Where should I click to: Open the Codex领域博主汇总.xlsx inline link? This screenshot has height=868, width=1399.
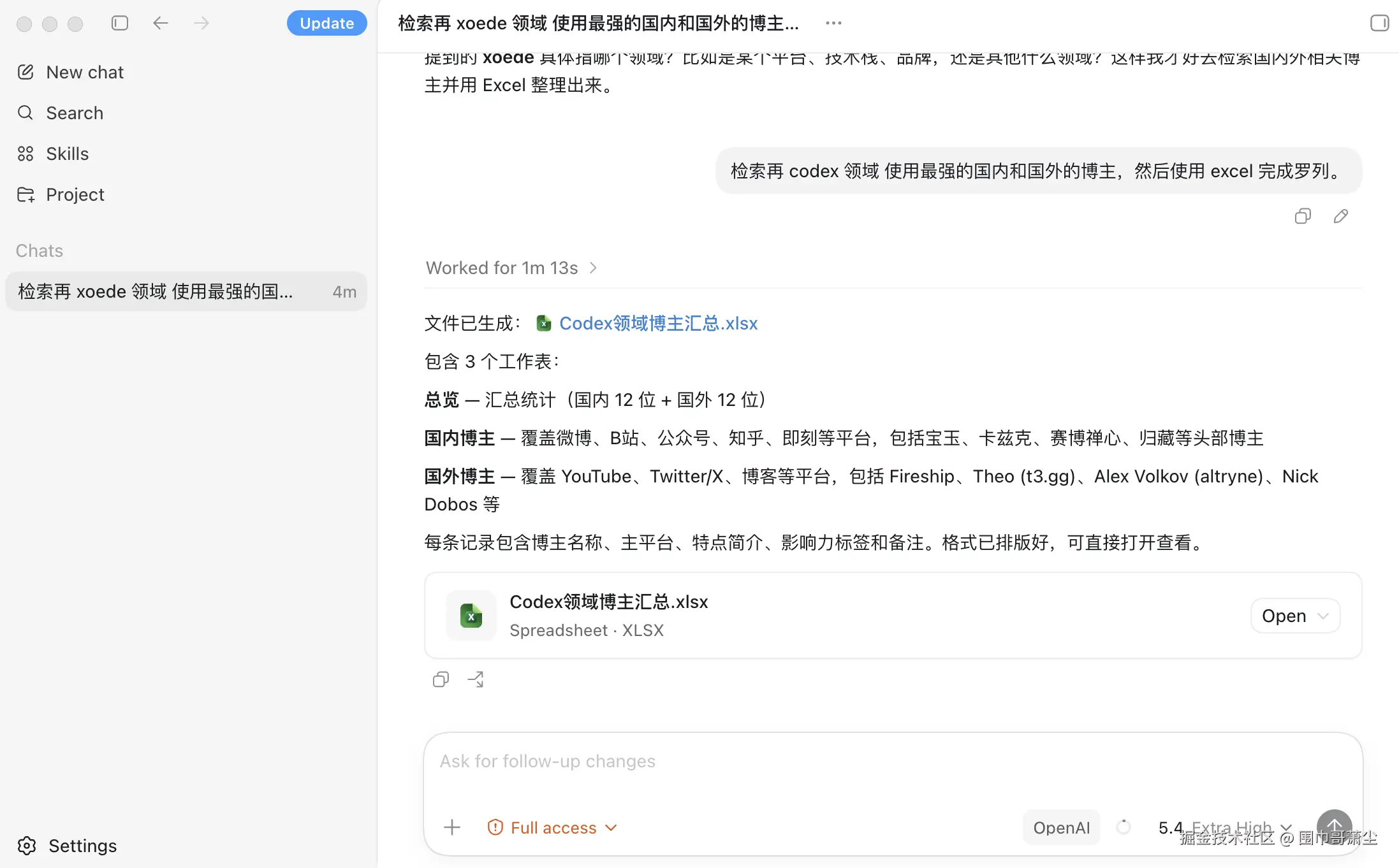(658, 323)
